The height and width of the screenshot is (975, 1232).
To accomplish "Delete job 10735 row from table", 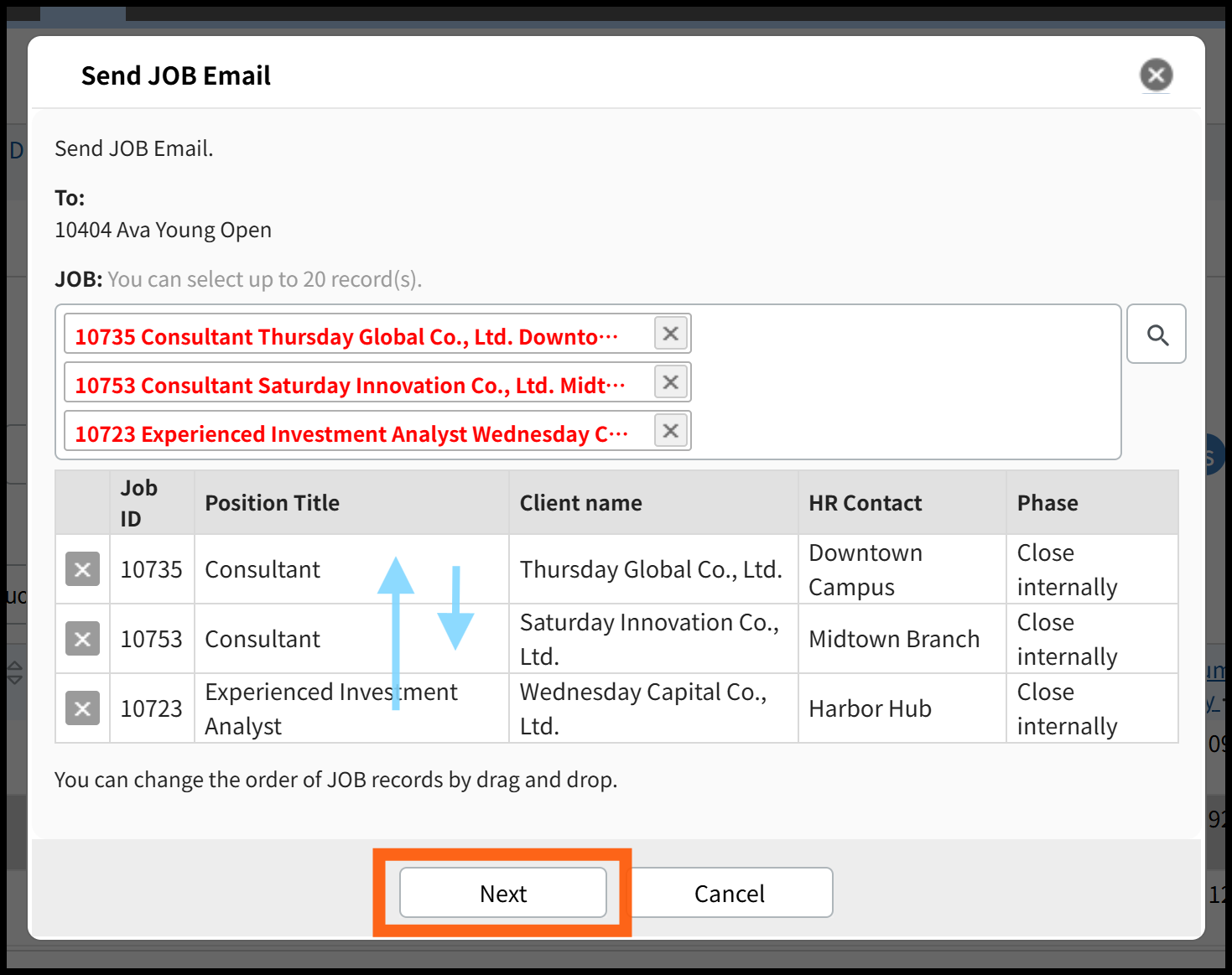I will pyautogui.click(x=82, y=569).
